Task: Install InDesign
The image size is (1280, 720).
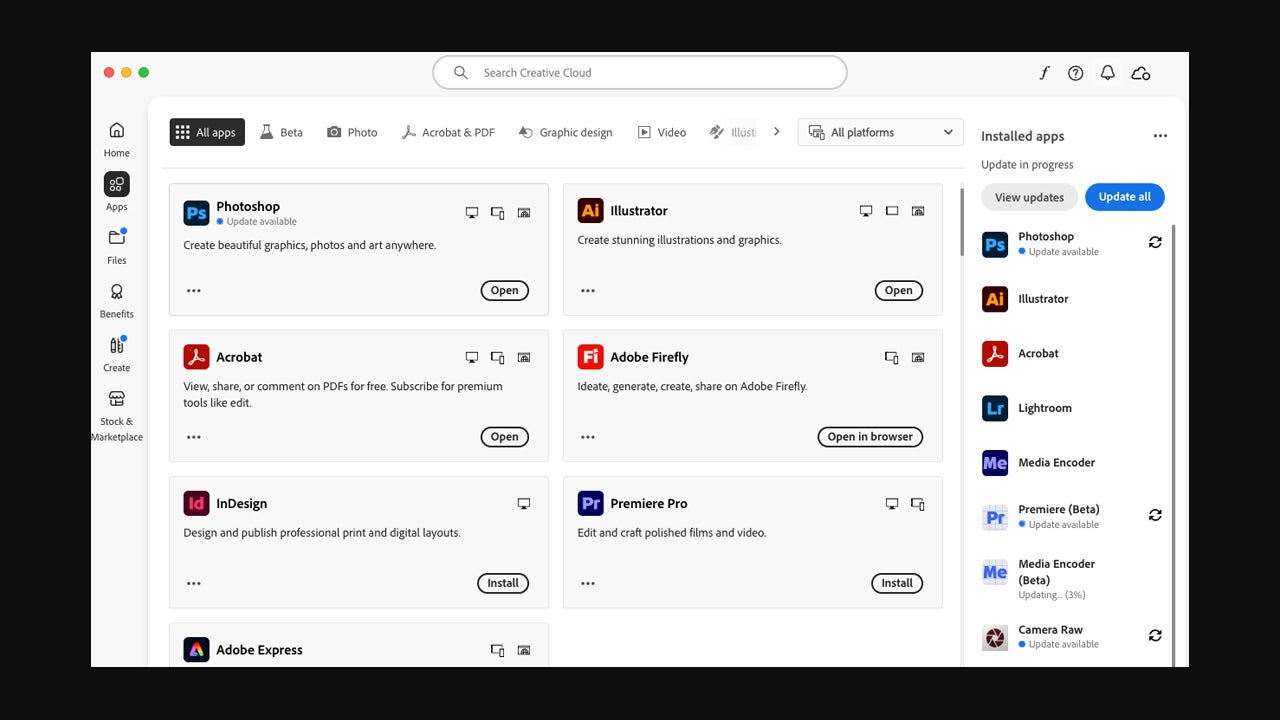Action: tap(503, 583)
